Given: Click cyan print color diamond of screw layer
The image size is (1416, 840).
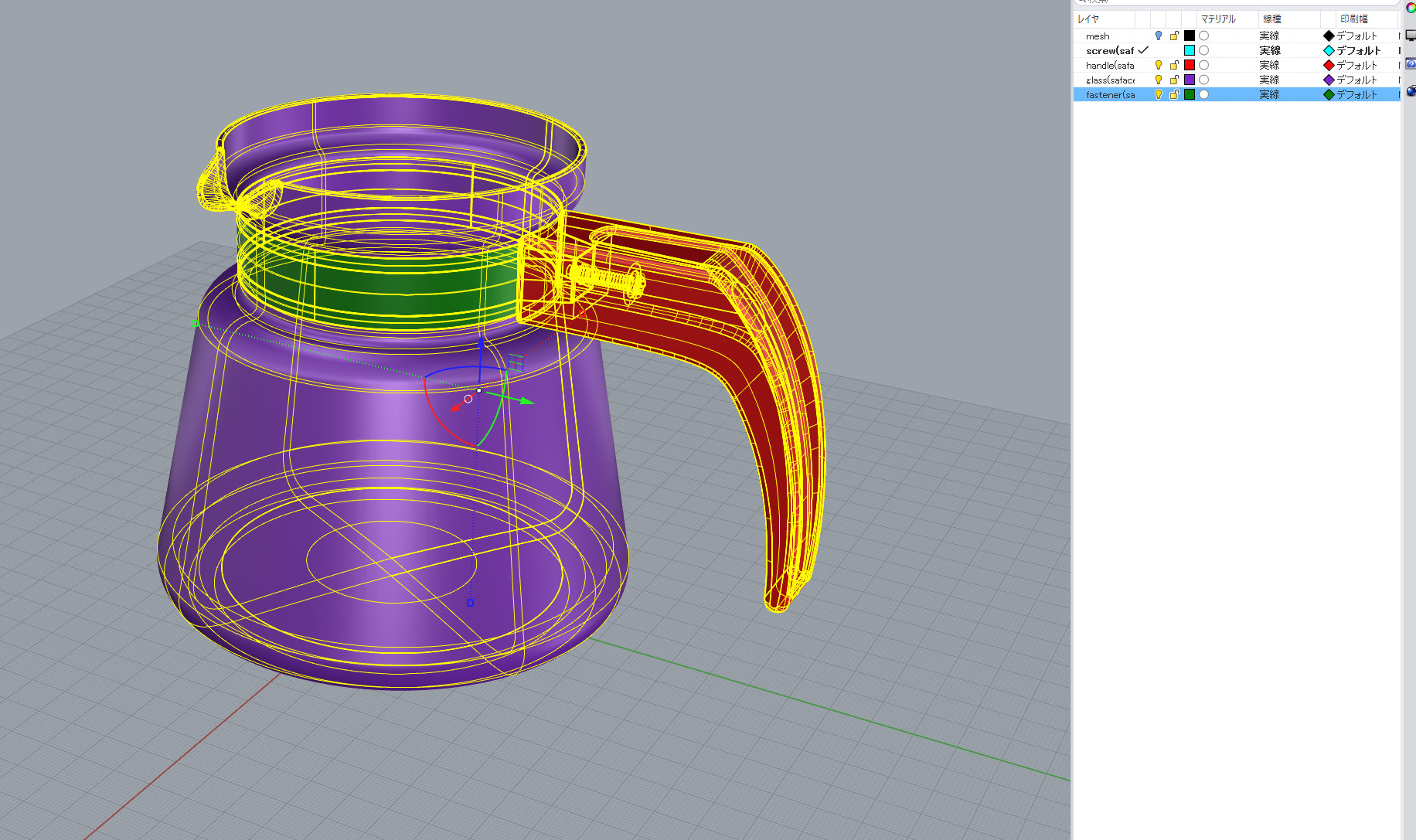Looking at the screenshot, I should 1329,50.
